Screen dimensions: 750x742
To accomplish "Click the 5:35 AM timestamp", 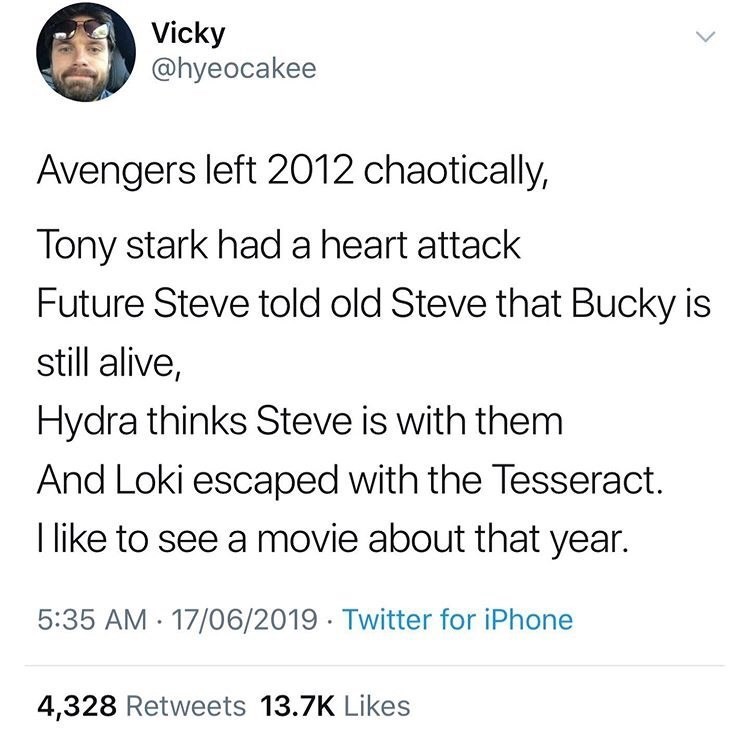I will click(x=84, y=619).
